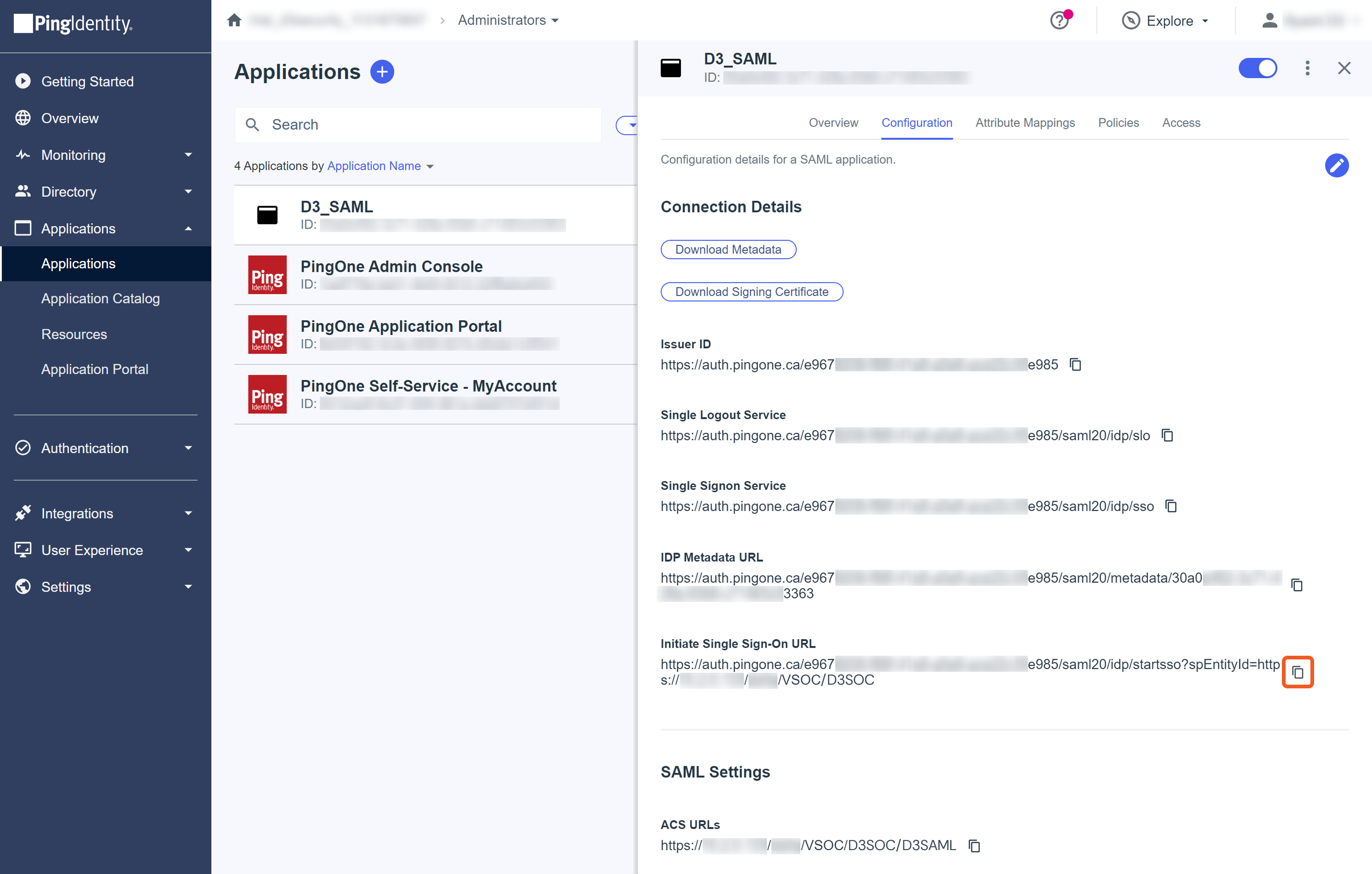Click Download Signing Certificate button
The height and width of the screenshot is (874, 1372).
pos(752,292)
